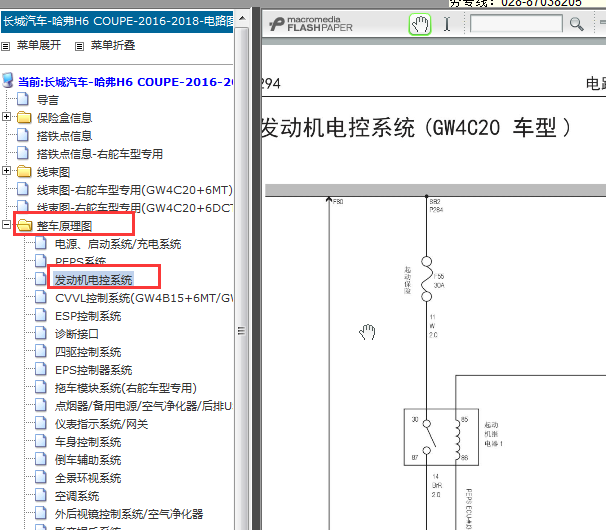Open the 搭铁点信息 page
This screenshot has height=530, width=606.
point(64,136)
